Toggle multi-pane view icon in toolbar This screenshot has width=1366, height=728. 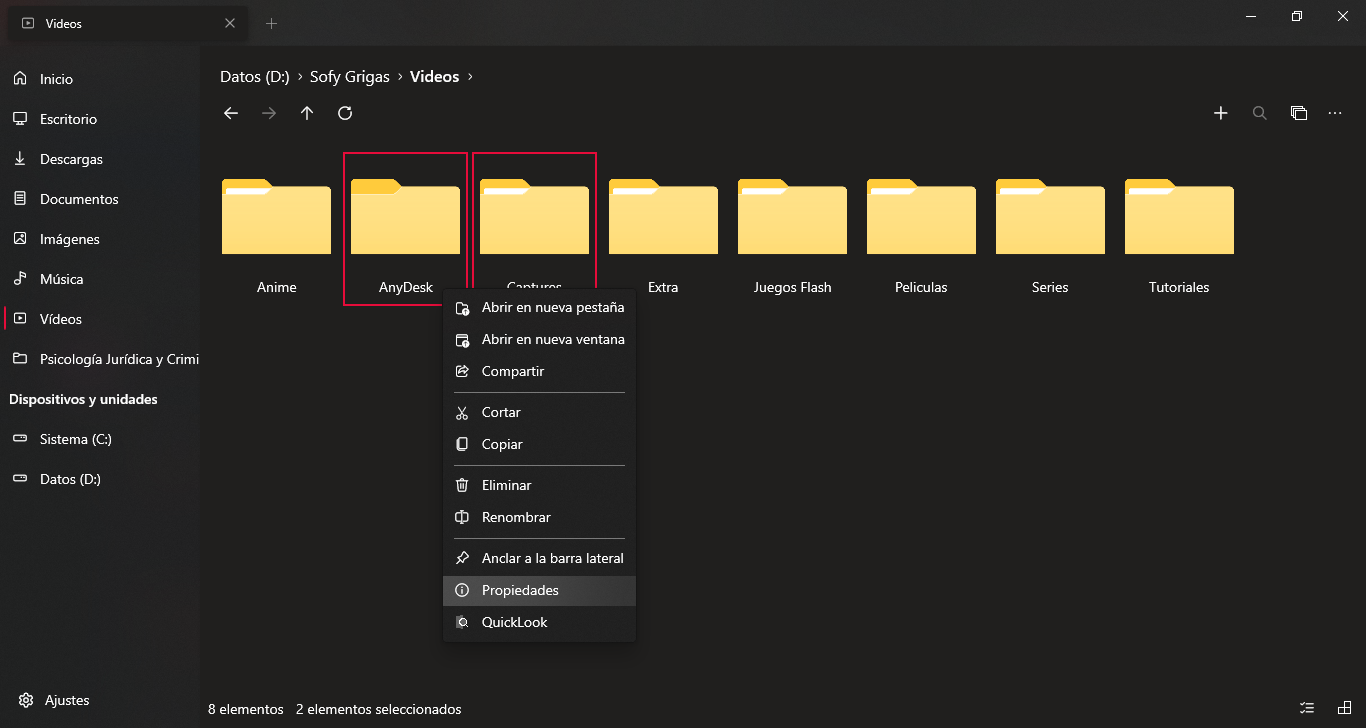(x=1298, y=113)
